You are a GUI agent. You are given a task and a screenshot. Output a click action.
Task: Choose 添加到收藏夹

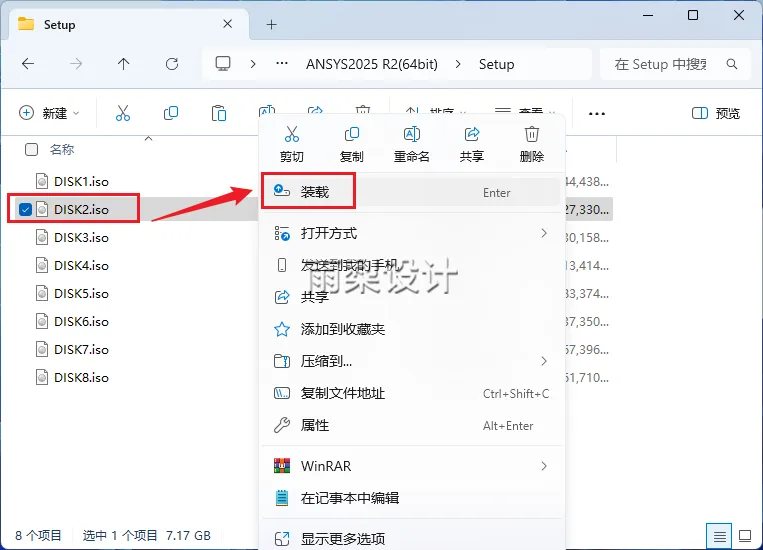[x=412, y=330]
